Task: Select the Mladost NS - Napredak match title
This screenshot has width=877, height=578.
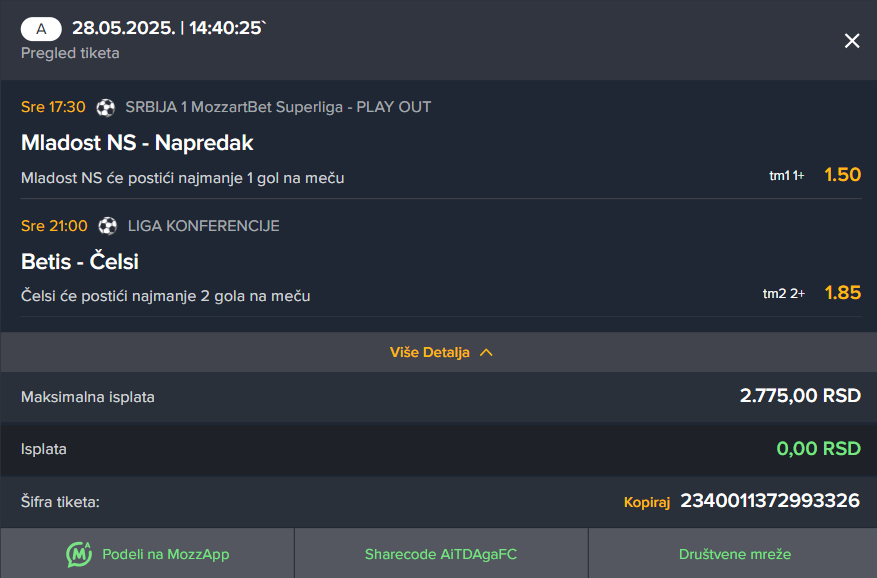Action: coord(137,143)
